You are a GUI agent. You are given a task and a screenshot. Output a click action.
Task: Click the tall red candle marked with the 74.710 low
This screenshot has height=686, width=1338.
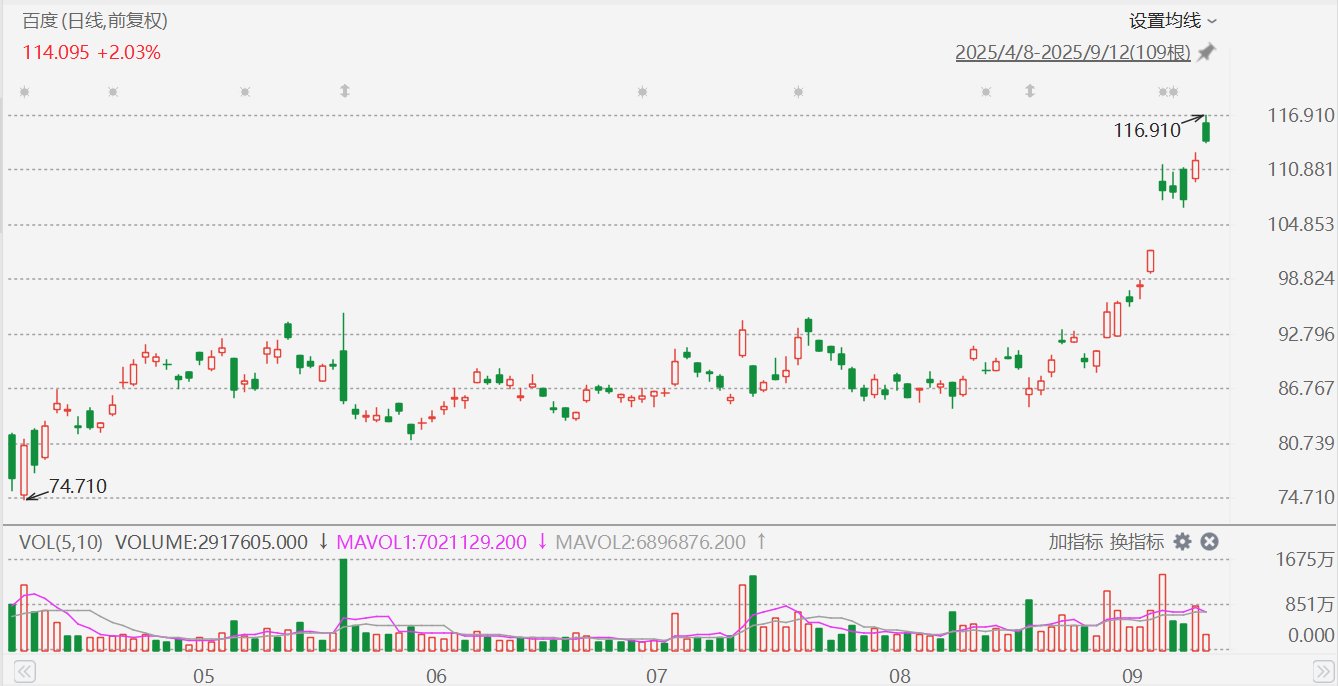[x=25, y=468]
